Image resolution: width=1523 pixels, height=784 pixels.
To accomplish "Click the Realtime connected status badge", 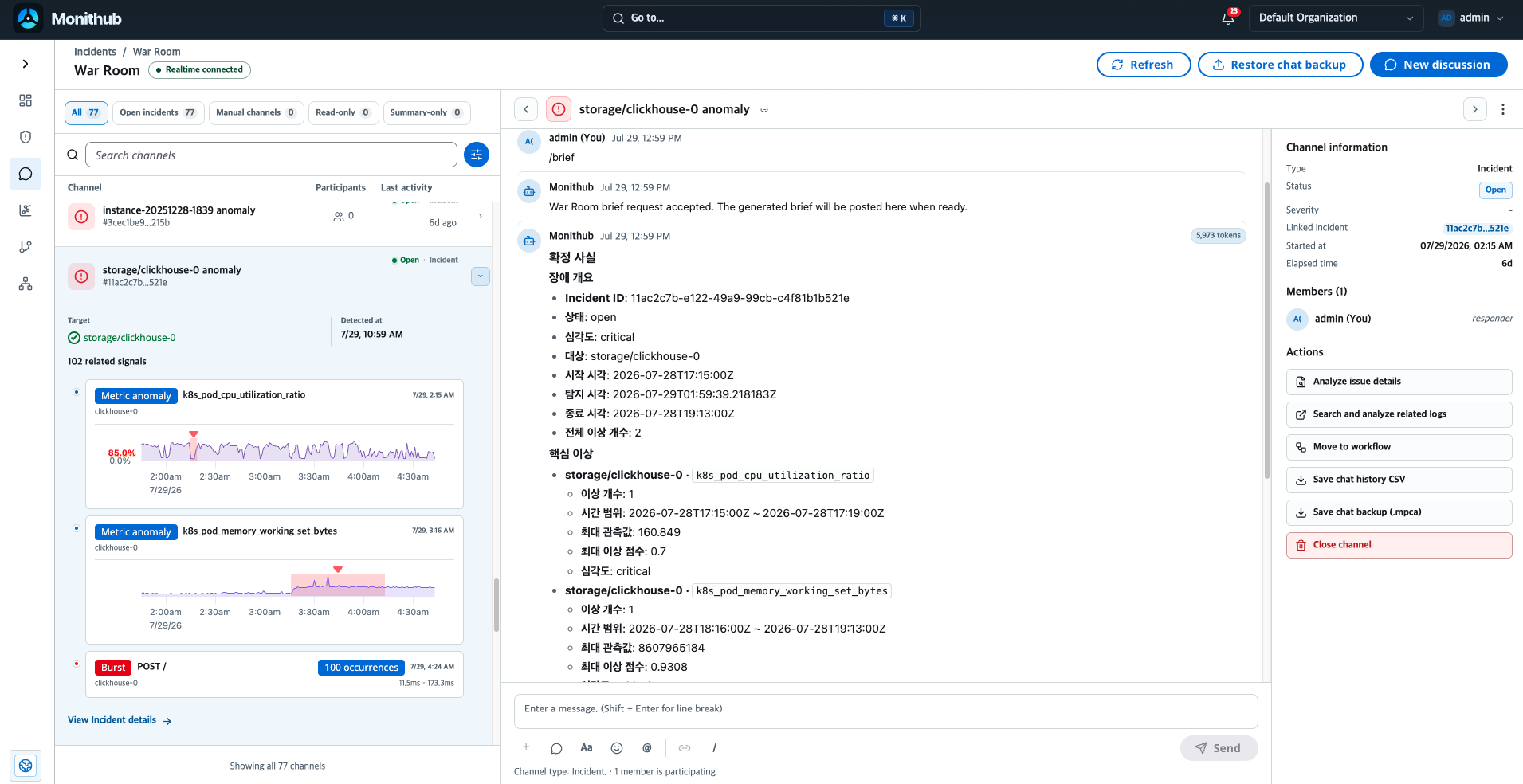I will pos(199,70).
